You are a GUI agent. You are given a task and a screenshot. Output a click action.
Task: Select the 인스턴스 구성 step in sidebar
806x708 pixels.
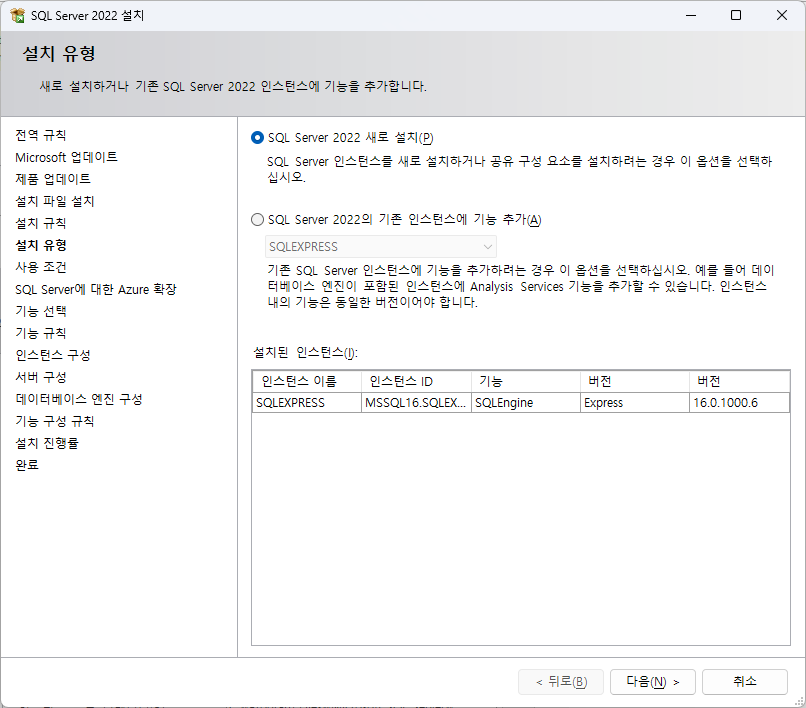click(x=53, y=355)
